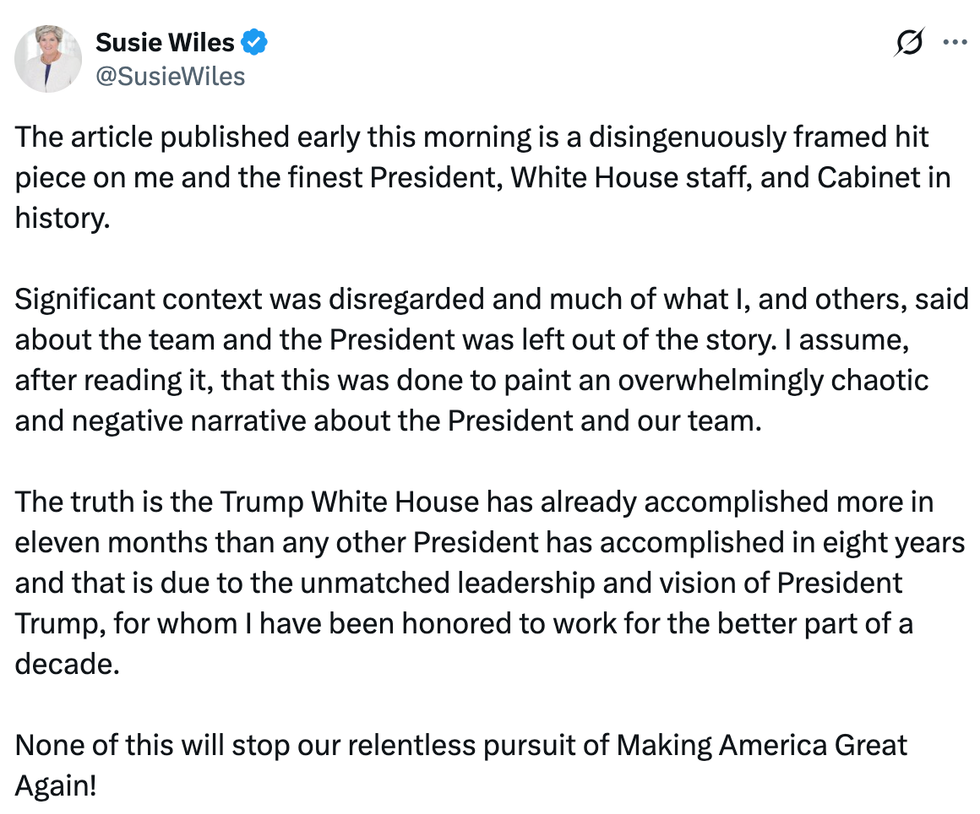Click the word "Again!" ending the post

[56, 786]
